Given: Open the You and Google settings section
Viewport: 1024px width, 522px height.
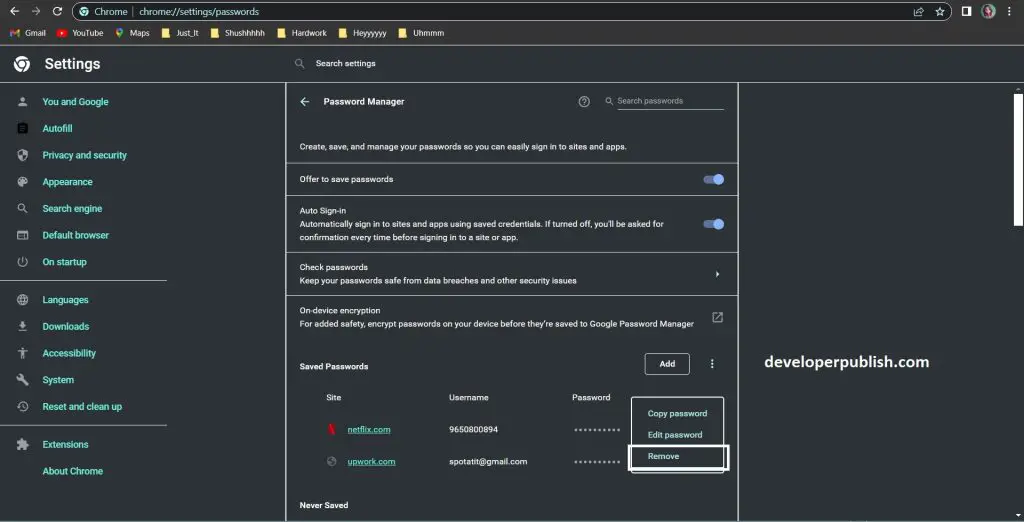Looking at the screenshot, I should [x=75, y=102].
